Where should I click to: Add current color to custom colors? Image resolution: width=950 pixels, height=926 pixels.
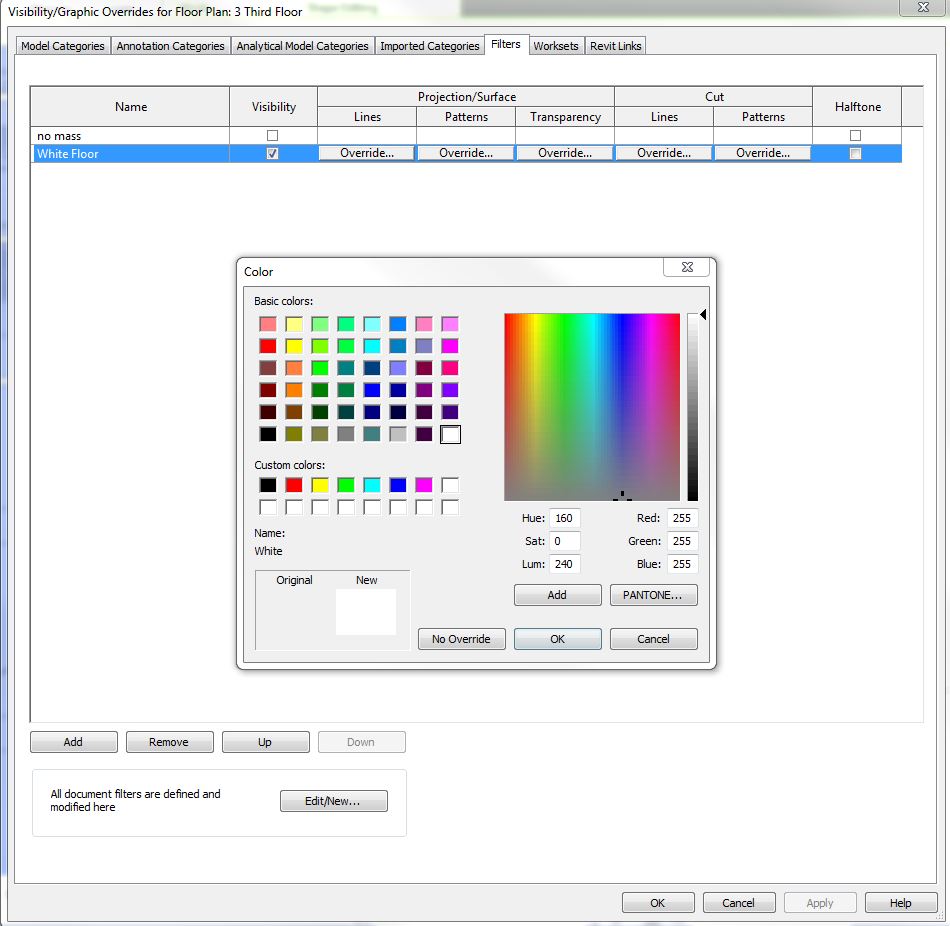click(557, 595)
